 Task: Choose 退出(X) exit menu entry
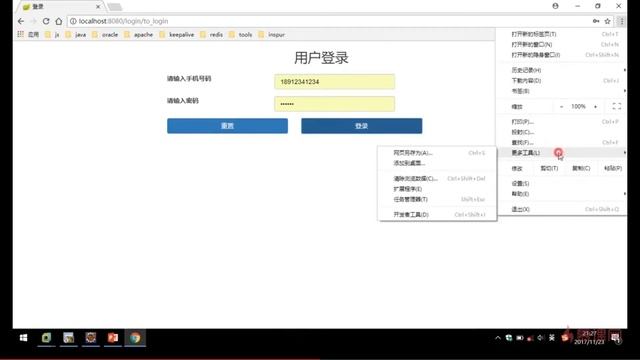[562, 209]
